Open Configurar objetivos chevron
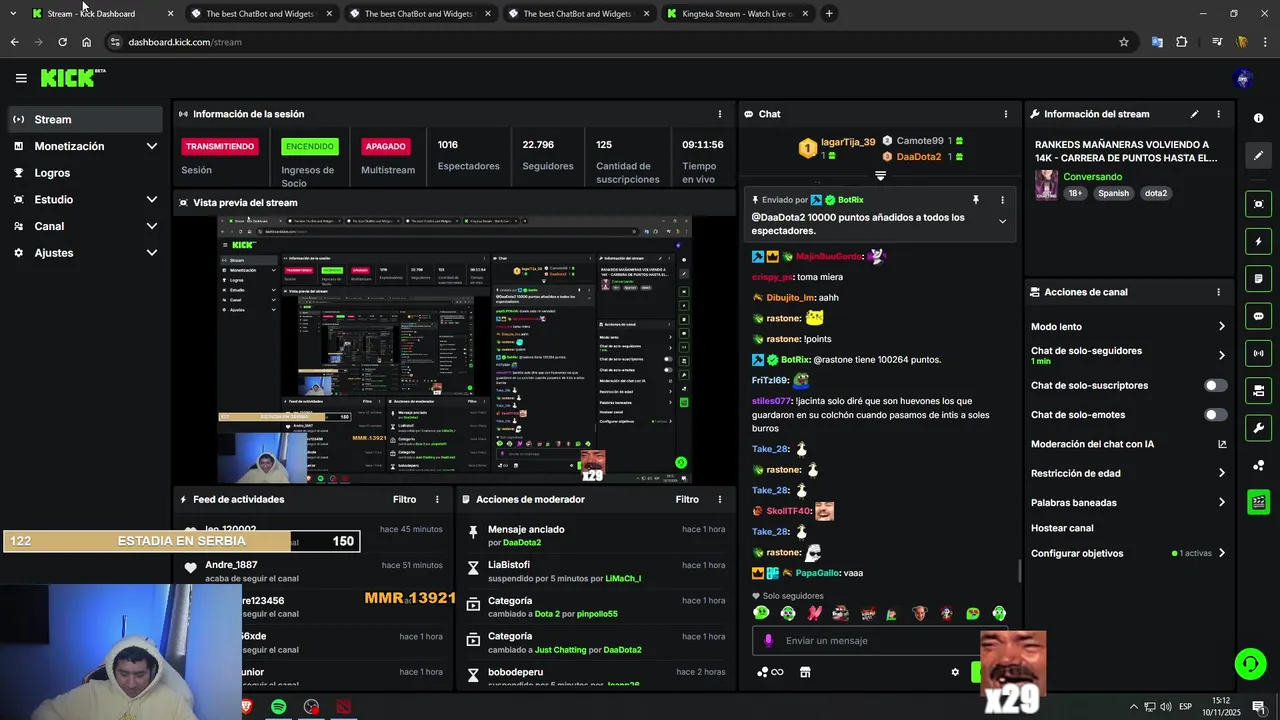The image size is (1280, 720). (x=1221, y=553)
